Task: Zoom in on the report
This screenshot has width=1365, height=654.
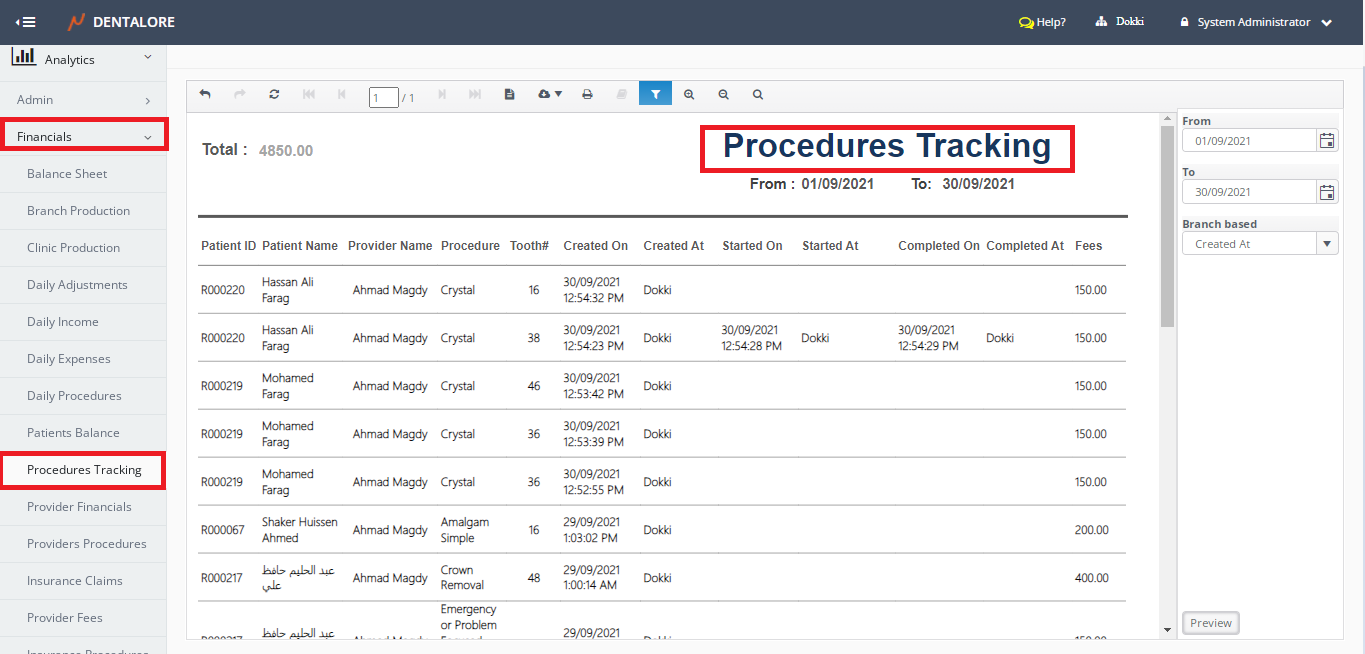Action: click(689, 94)
